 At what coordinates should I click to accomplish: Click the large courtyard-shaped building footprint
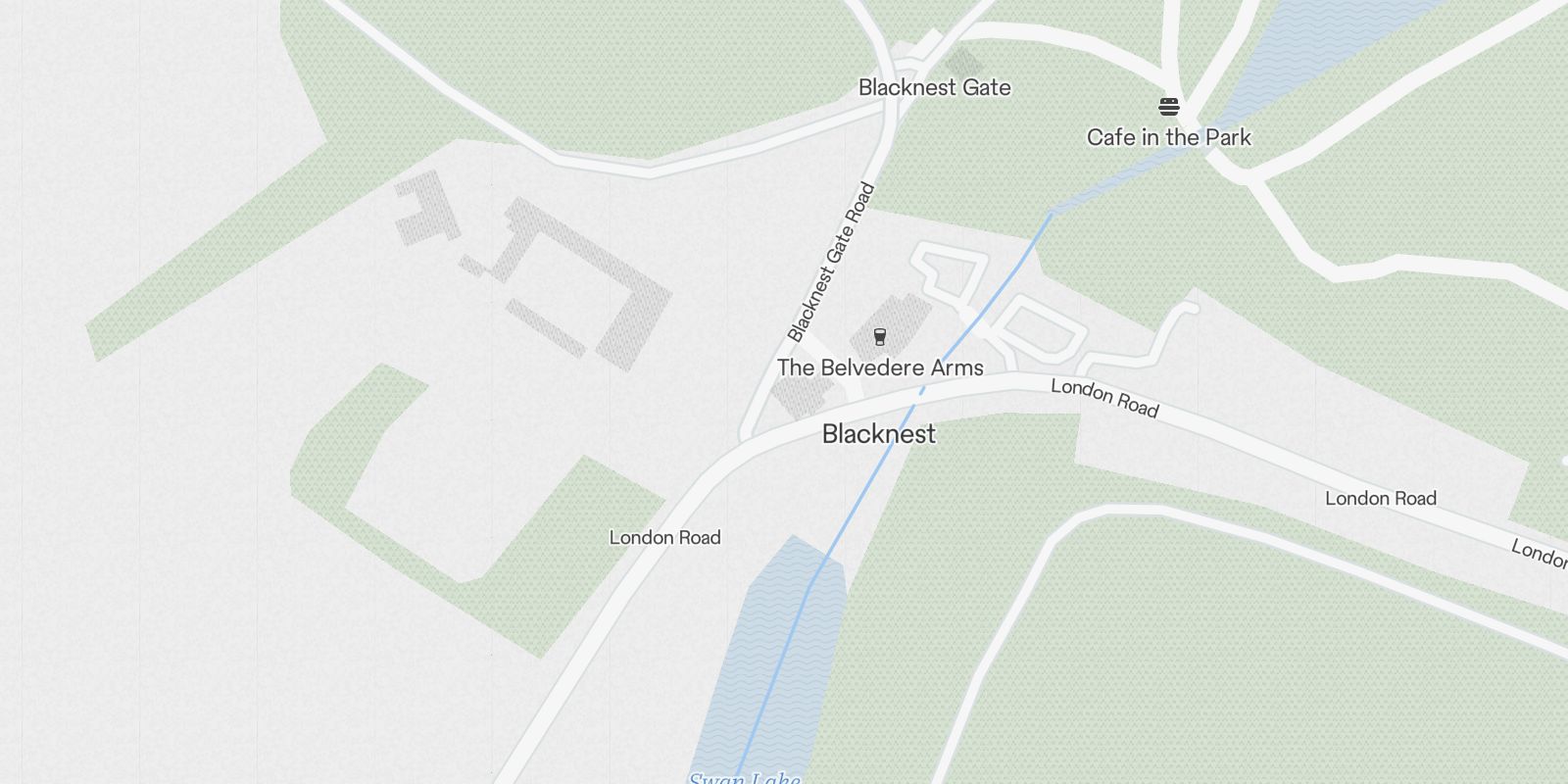point(588,284)
